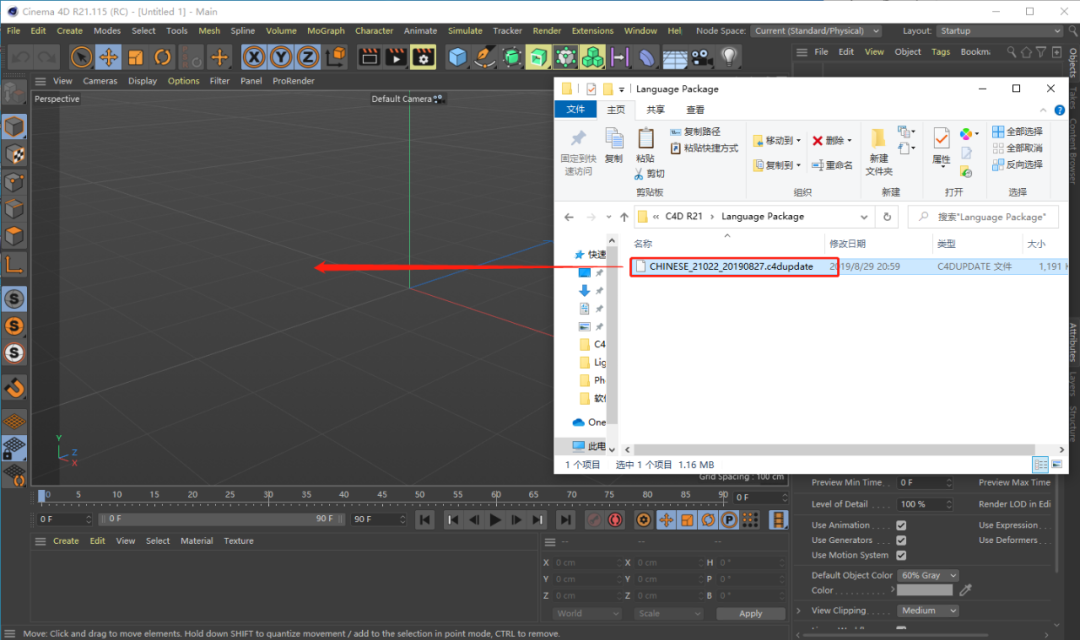Open the Spline Pen tool
Viewport: 1080px width, 640px height.
(484, 57)
